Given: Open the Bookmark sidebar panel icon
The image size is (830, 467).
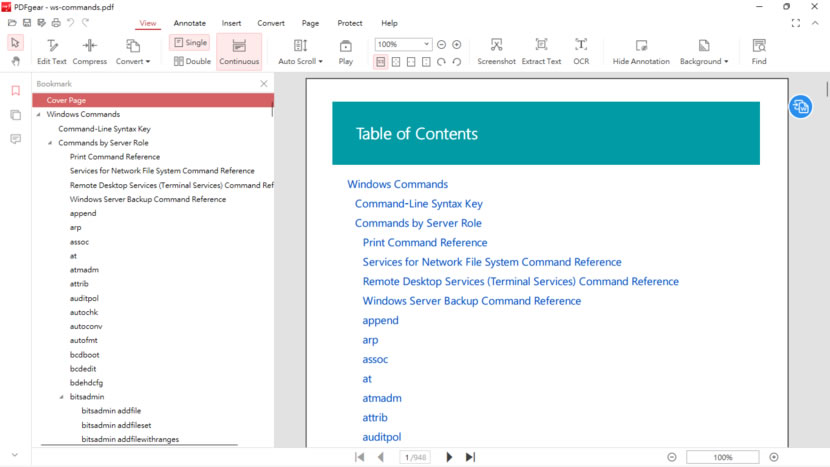Looking at the screenshot, I should pyautogui.click(x=15, y=91).
